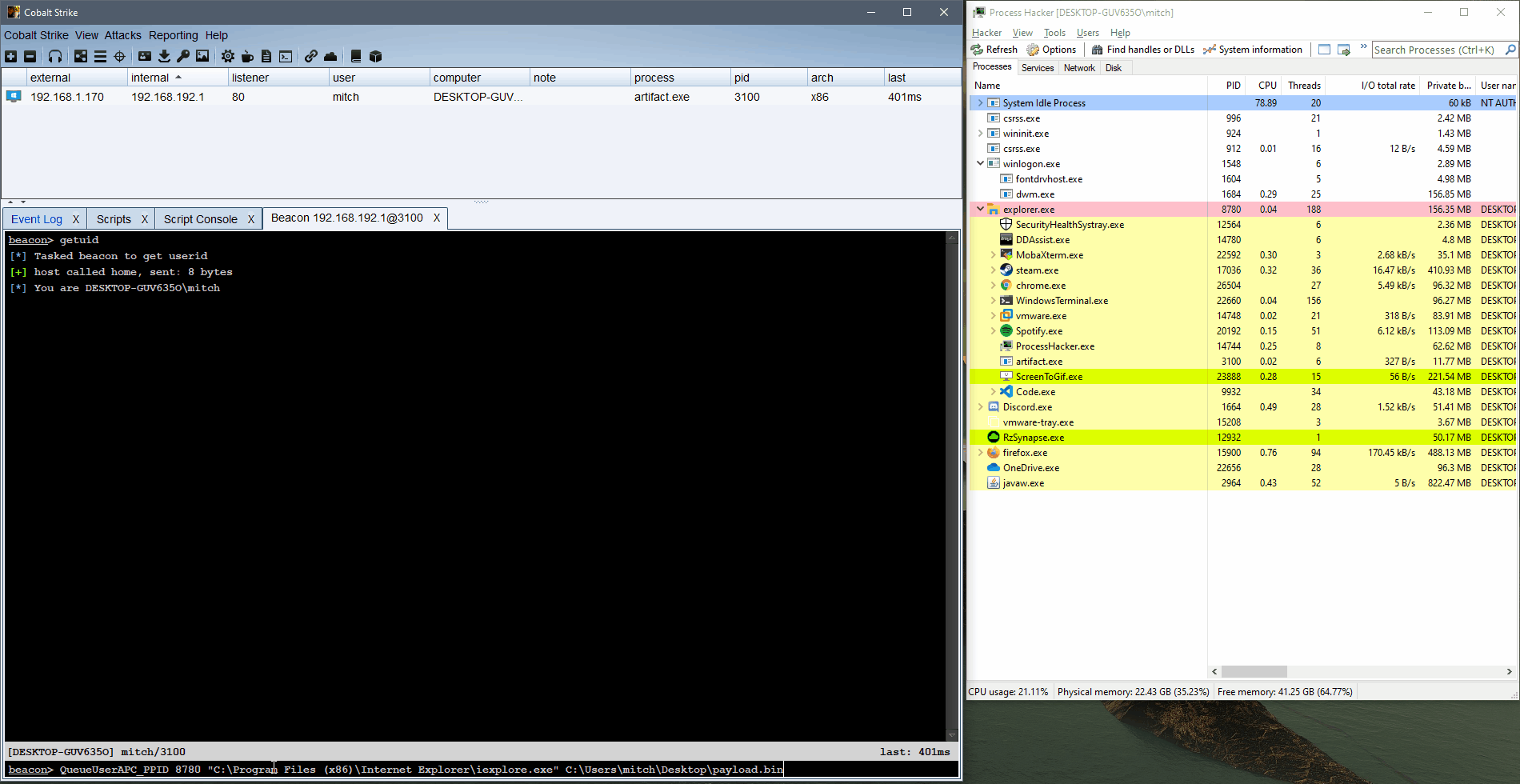Viewport: 1520px width, 784px height.
Task: Switch to the Script Console tab
Action: [201, 219]
